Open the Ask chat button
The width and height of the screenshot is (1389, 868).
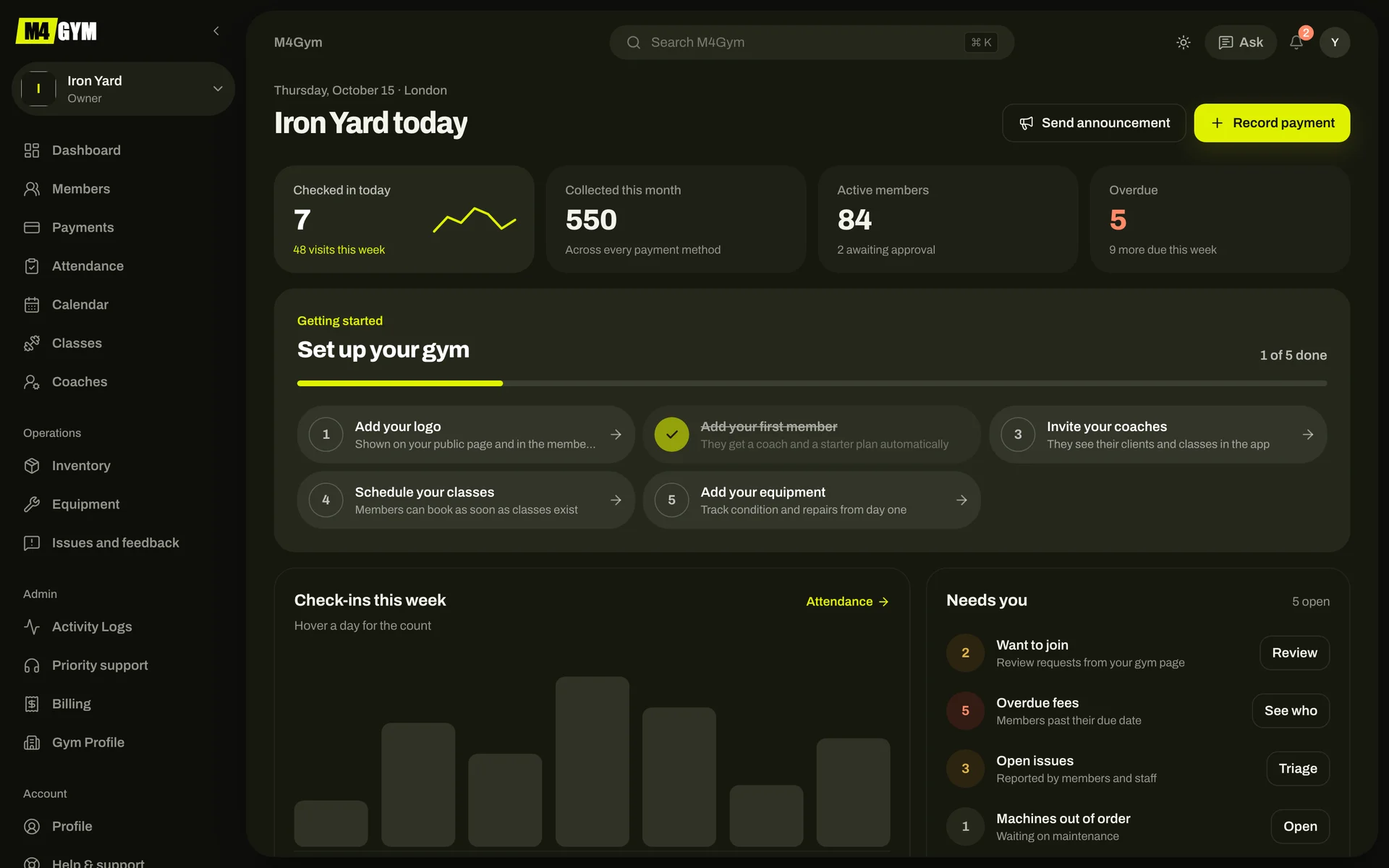point(1241,43)
